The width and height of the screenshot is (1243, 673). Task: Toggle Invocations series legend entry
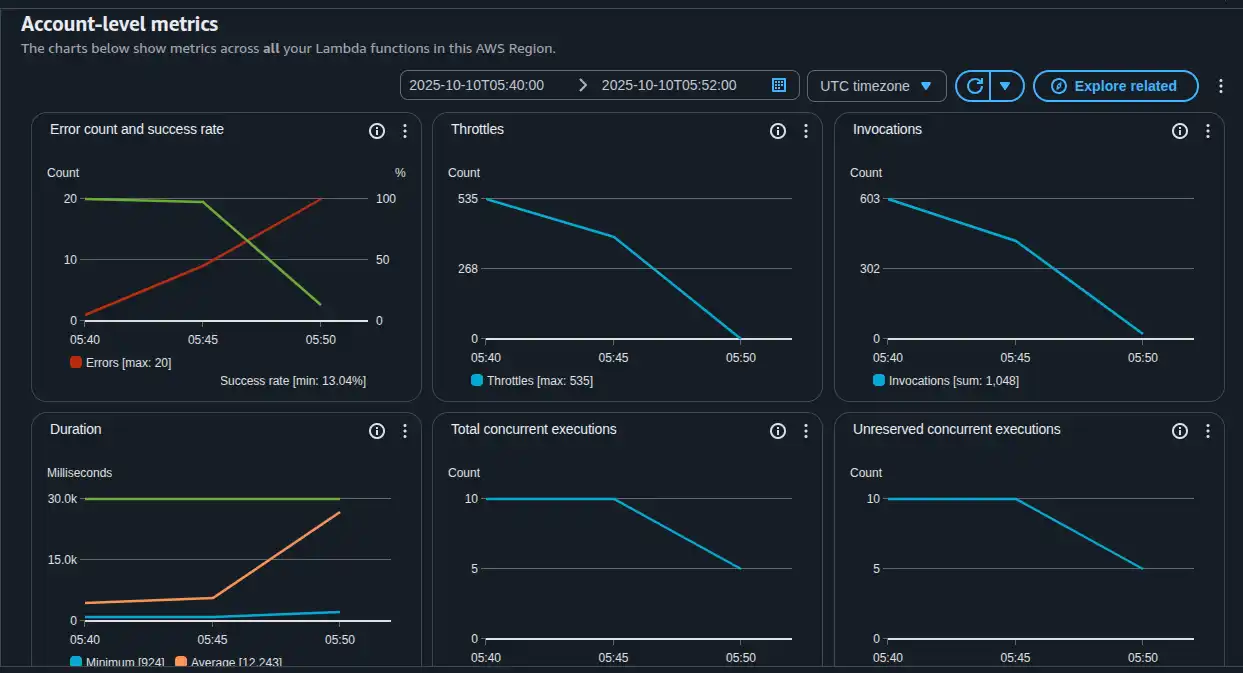945,381
